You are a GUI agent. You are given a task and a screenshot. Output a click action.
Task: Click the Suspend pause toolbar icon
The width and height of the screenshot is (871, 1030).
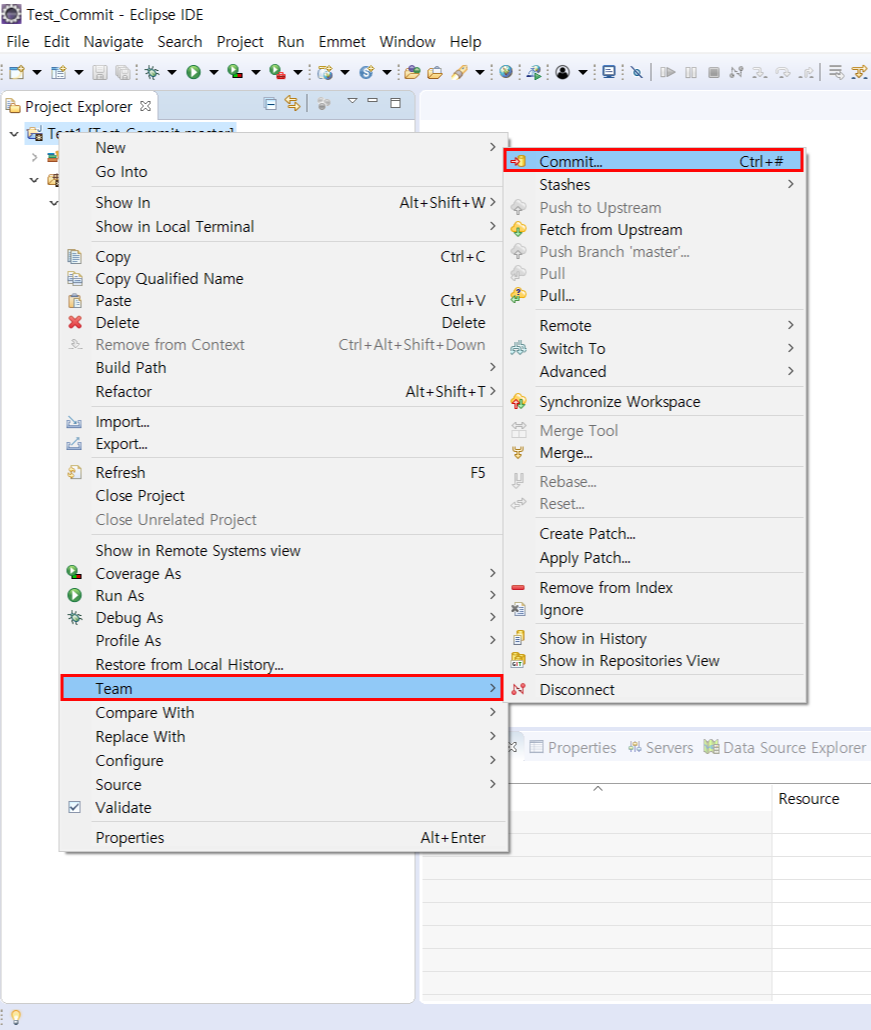690,72
